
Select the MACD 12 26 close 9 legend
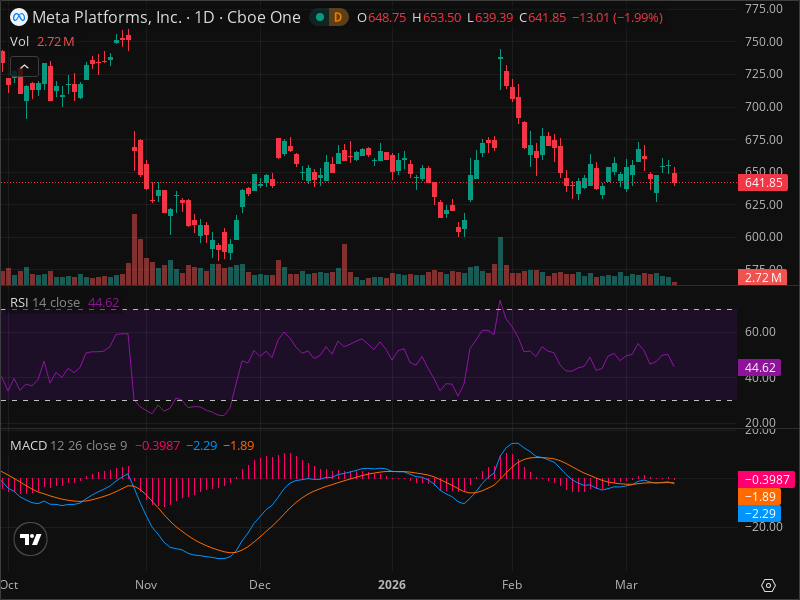coord(68,445)
